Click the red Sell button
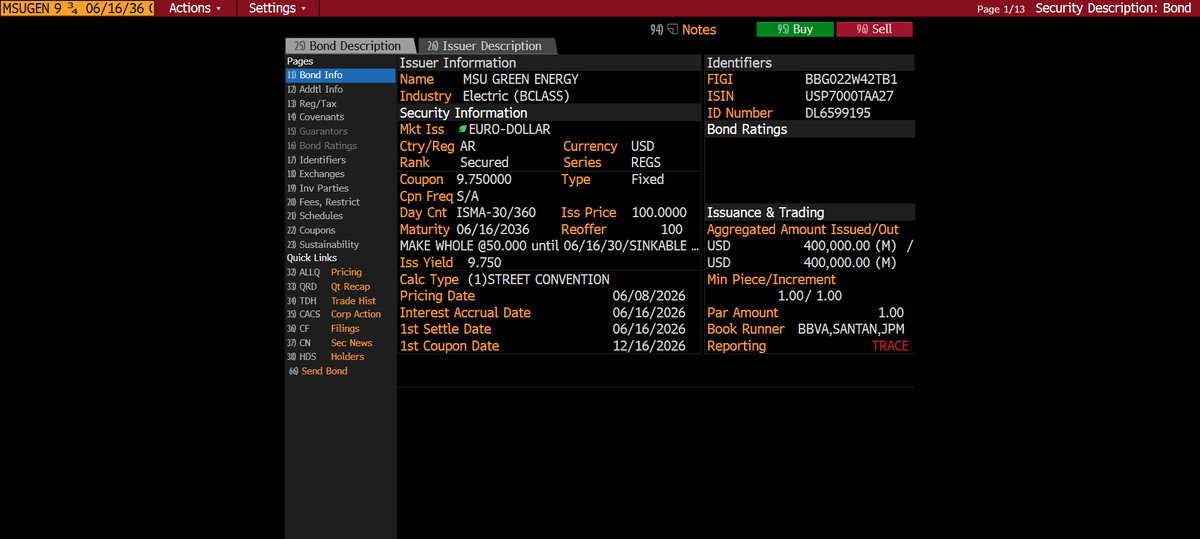This screenshot has width=1200, height=539. pos(874,30)
